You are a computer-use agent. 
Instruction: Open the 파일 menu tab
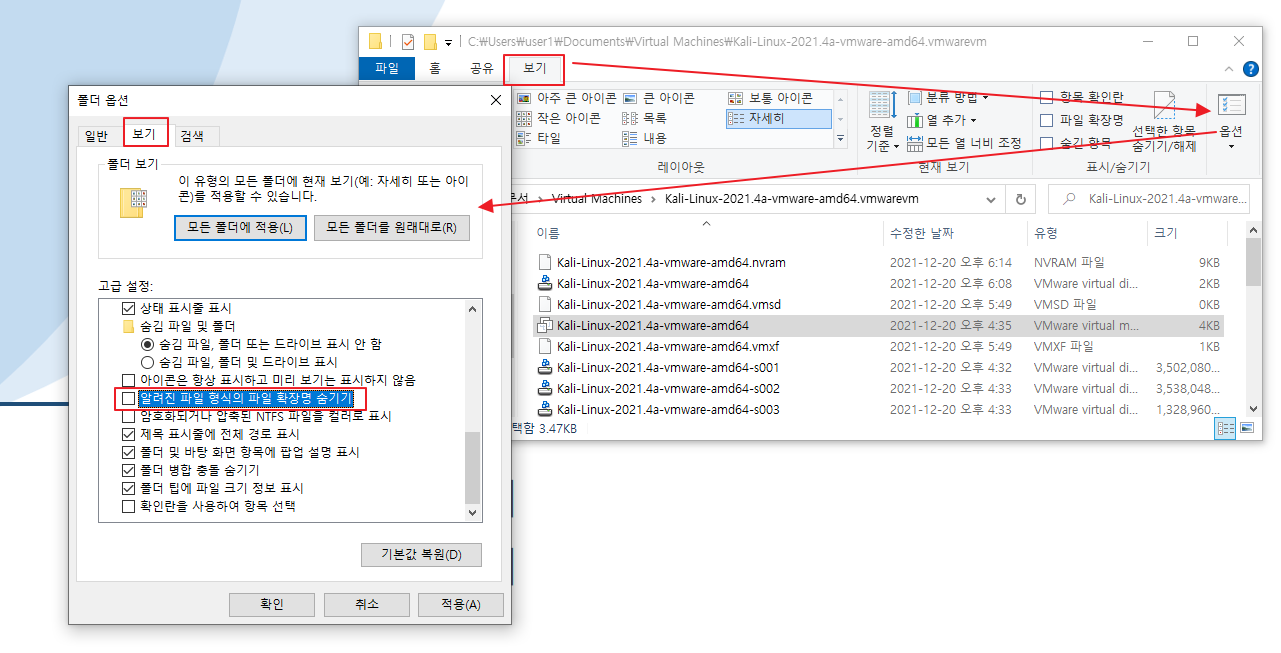[x=387, y=69]
